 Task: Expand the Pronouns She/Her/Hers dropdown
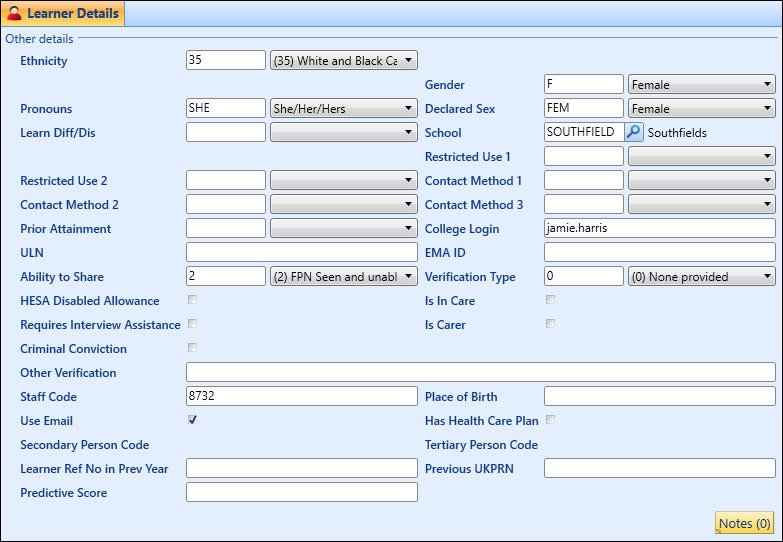coord(408,109)
